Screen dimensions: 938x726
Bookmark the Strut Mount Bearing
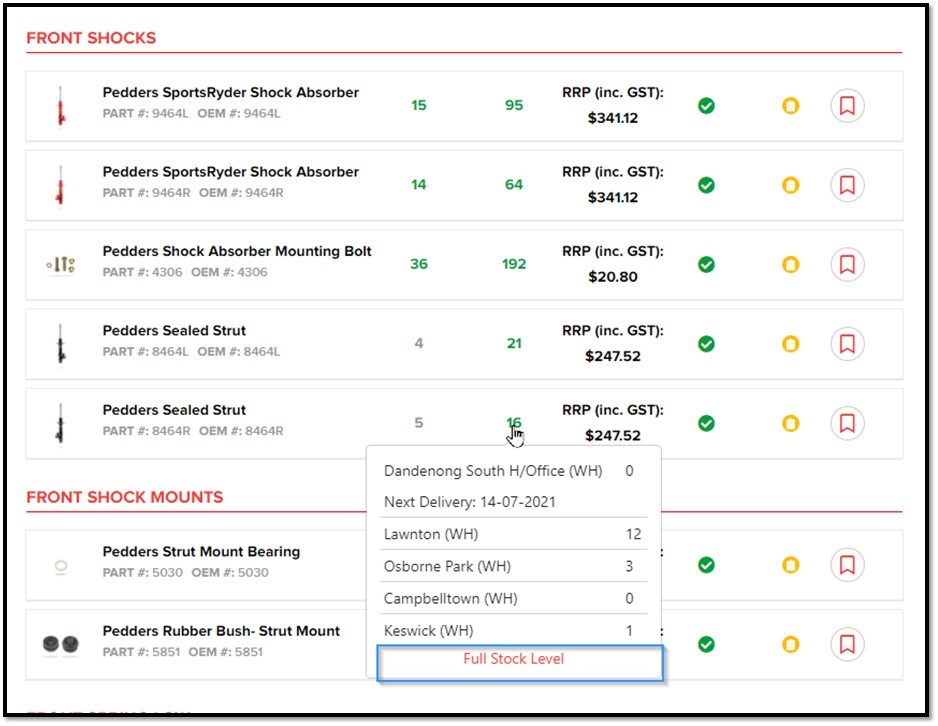tap(846, 565)
